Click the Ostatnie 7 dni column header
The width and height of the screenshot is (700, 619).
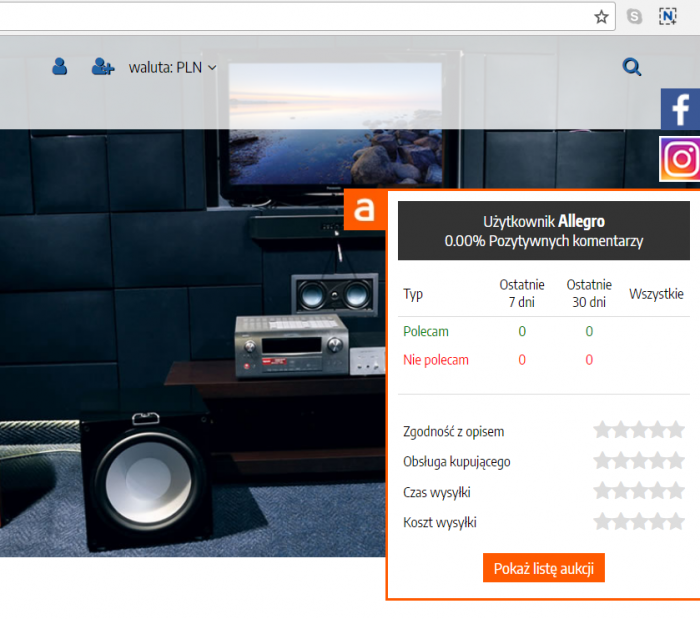tap(522, 293)
